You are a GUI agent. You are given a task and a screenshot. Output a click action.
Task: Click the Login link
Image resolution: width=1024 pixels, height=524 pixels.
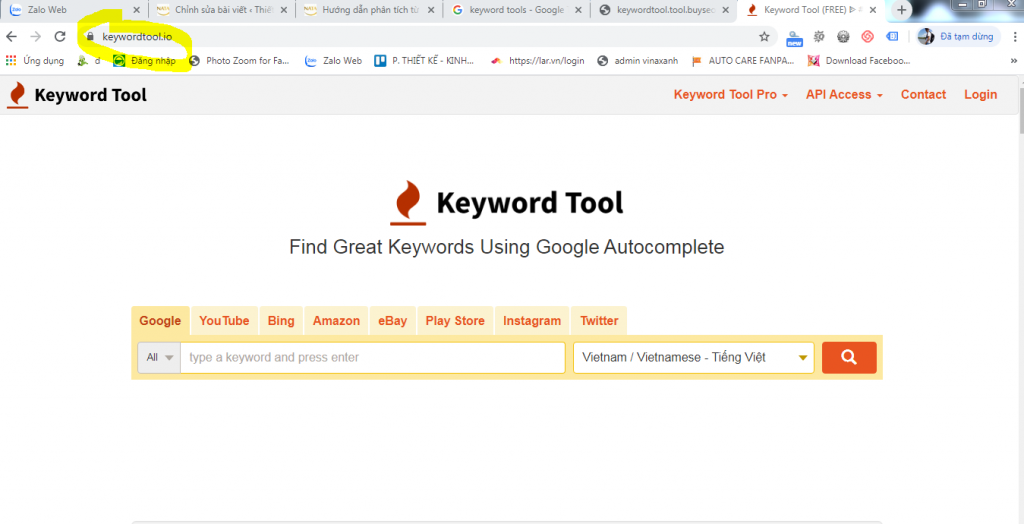tap(980, 95)
